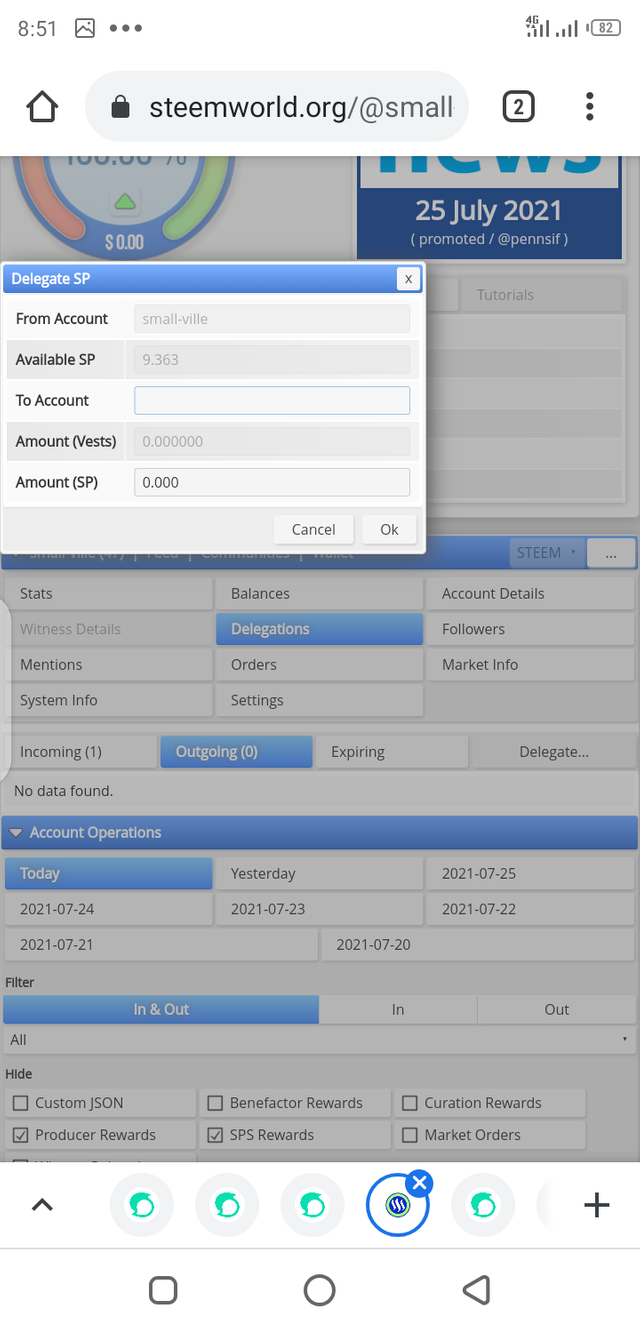Open the Balances section
The height and width of the screenshot is (1333, 640).
319,593
